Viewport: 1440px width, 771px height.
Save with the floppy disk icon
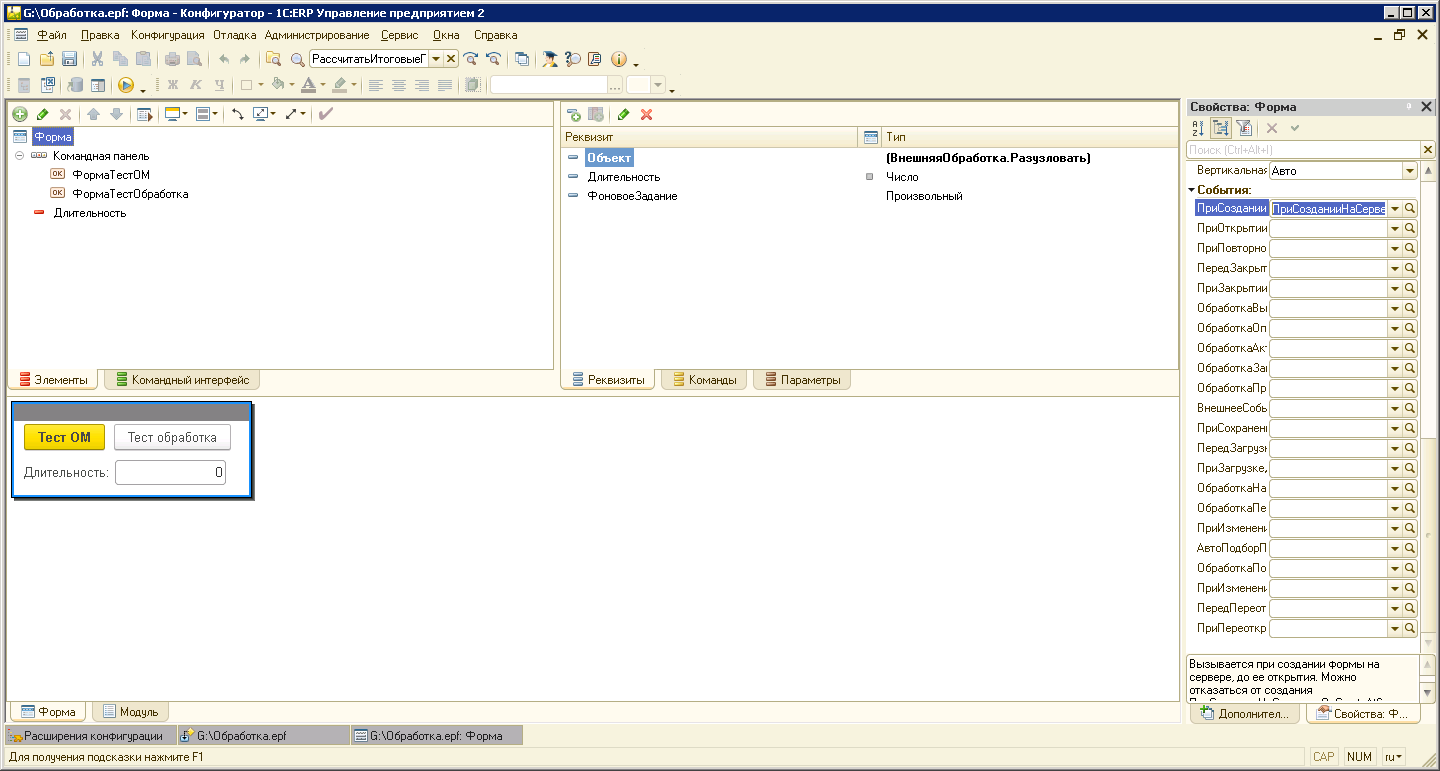click(70, 59)
